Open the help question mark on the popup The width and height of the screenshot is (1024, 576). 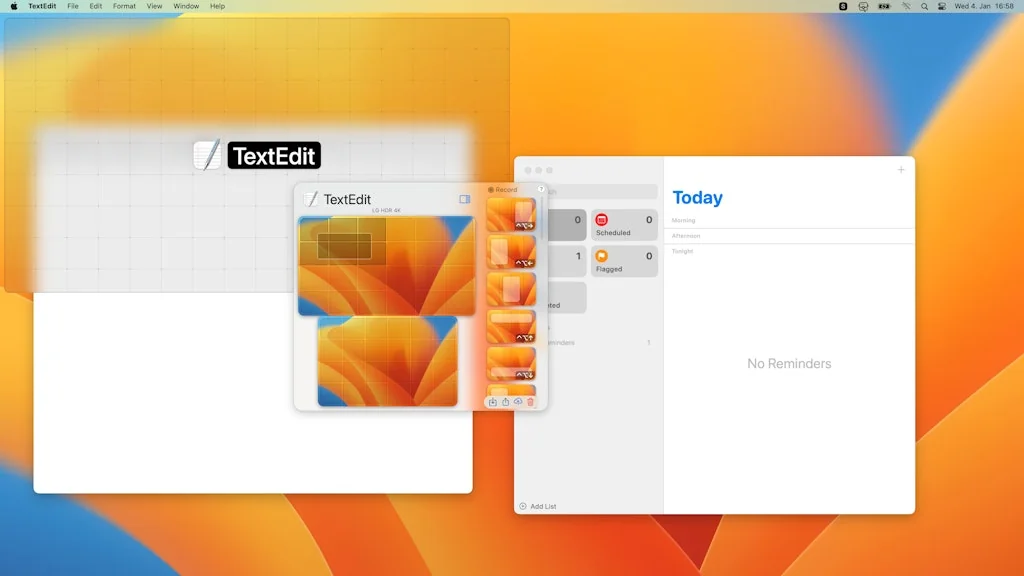[x=541, y=189]
